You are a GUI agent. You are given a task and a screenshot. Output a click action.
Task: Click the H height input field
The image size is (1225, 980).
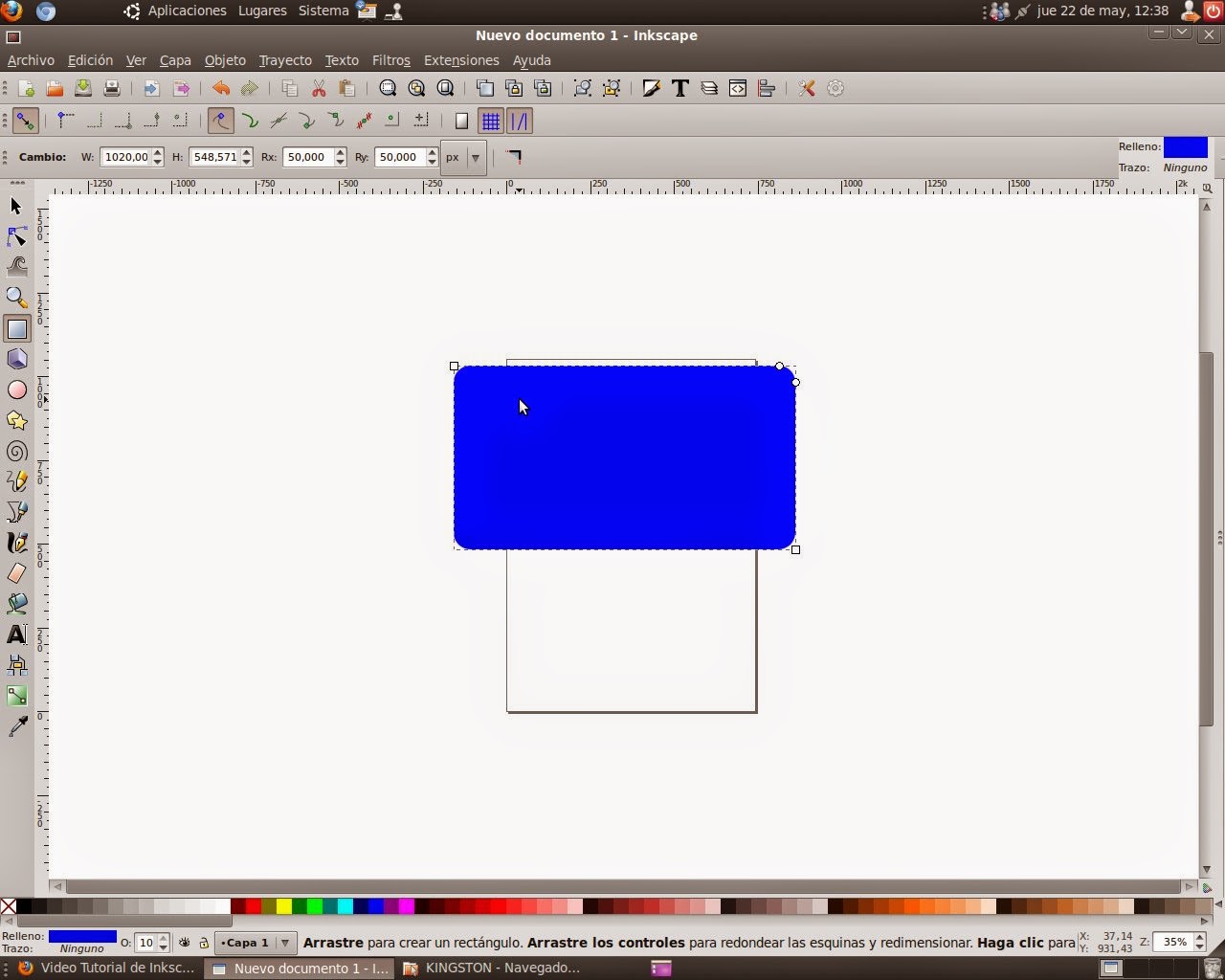213,157
